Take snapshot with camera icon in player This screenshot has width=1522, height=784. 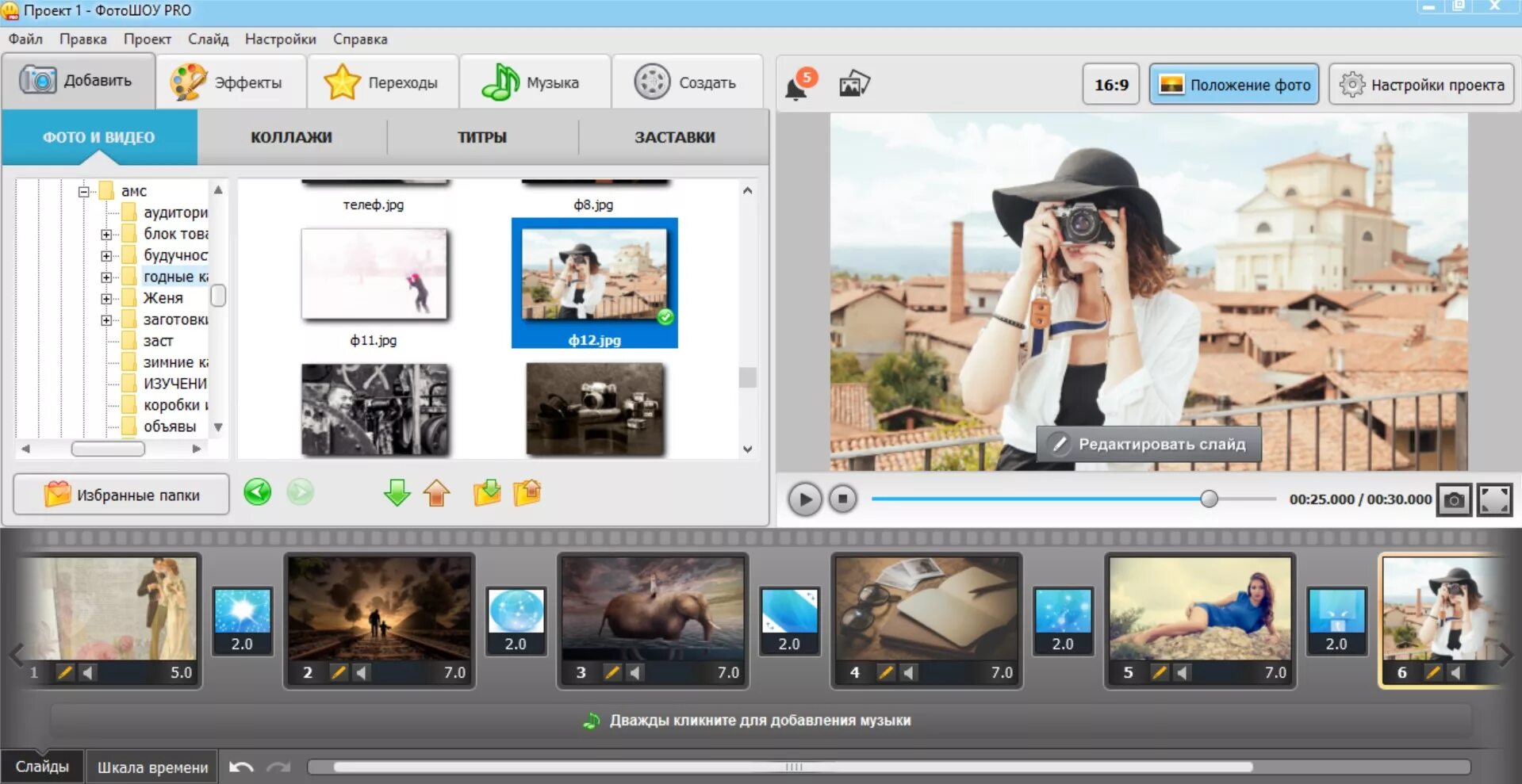(x=1454, y=500)
